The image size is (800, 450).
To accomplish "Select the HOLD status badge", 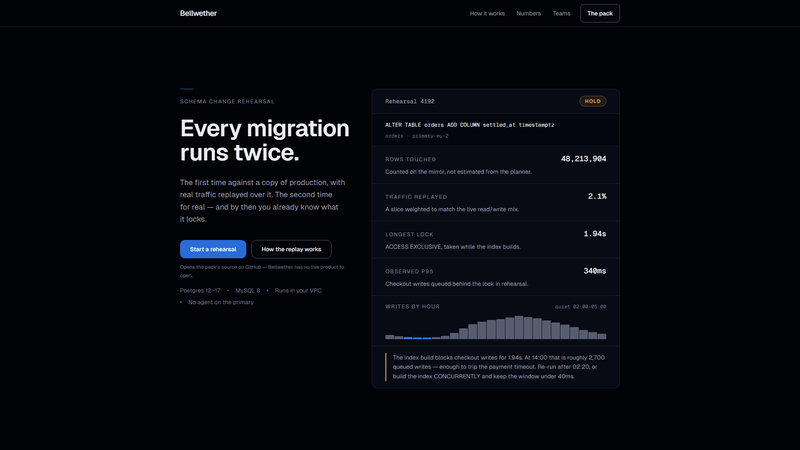I will click(x=592, y=101).
